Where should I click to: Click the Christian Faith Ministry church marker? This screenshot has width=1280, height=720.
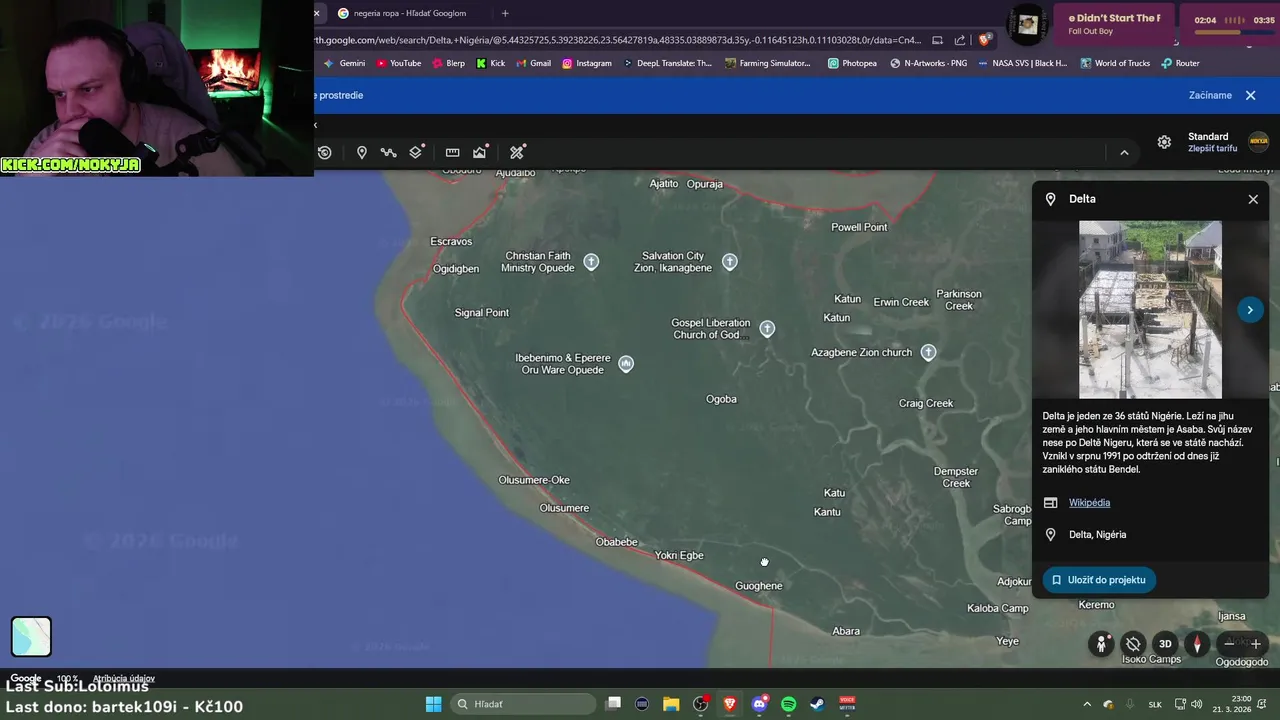[x=591, y=262]
